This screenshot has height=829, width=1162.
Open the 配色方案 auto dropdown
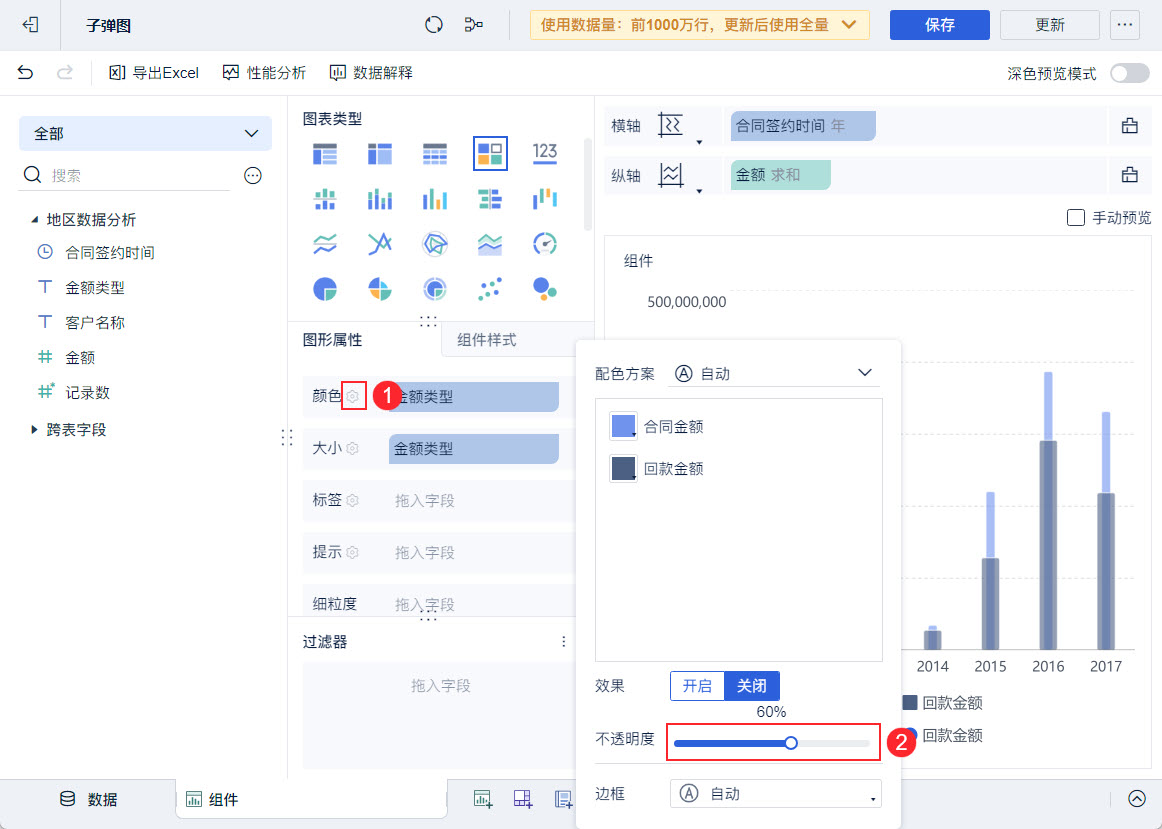(x=774, y=373)
